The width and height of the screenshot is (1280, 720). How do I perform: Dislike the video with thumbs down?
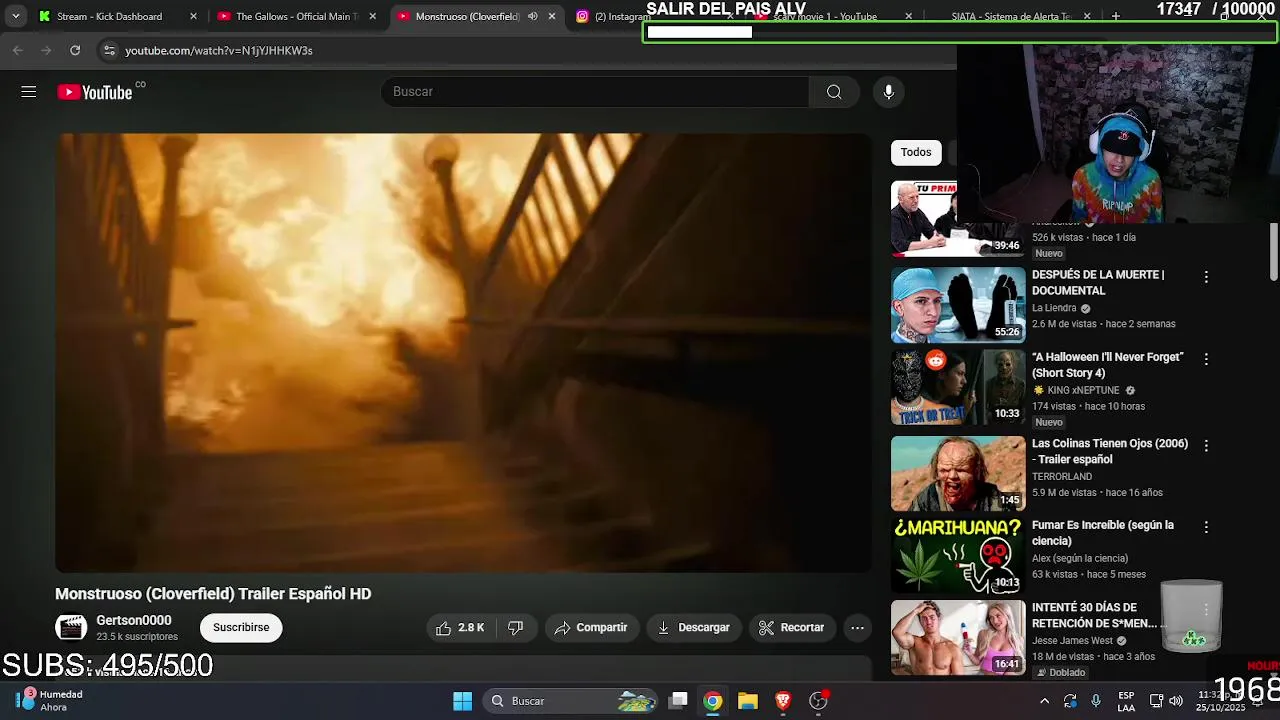(x=516, y=628)
